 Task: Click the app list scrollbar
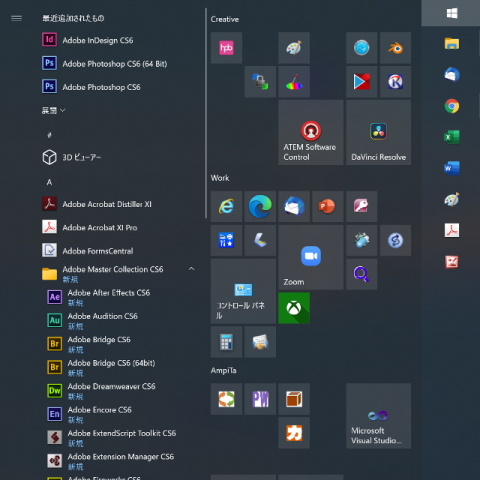point(206,113)
